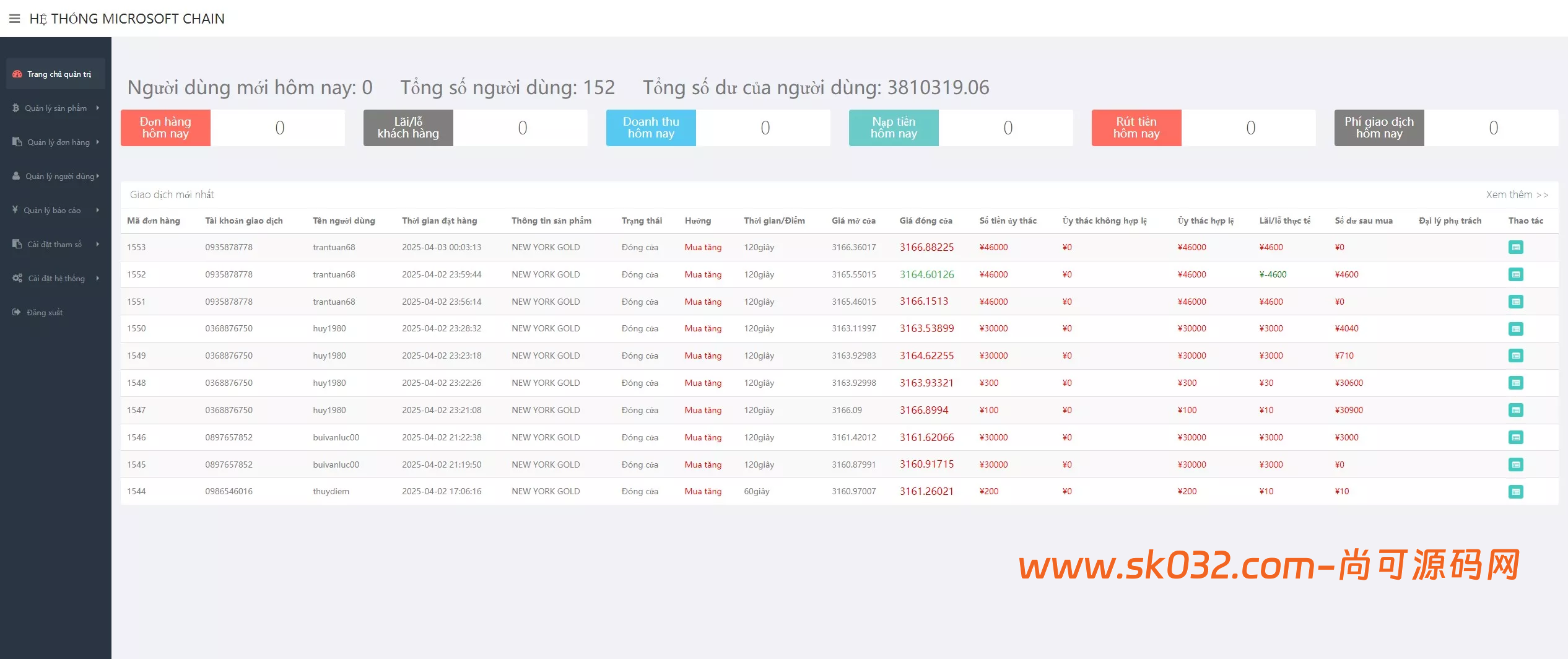Open detail icon for order 1544

coord(1515,492)
